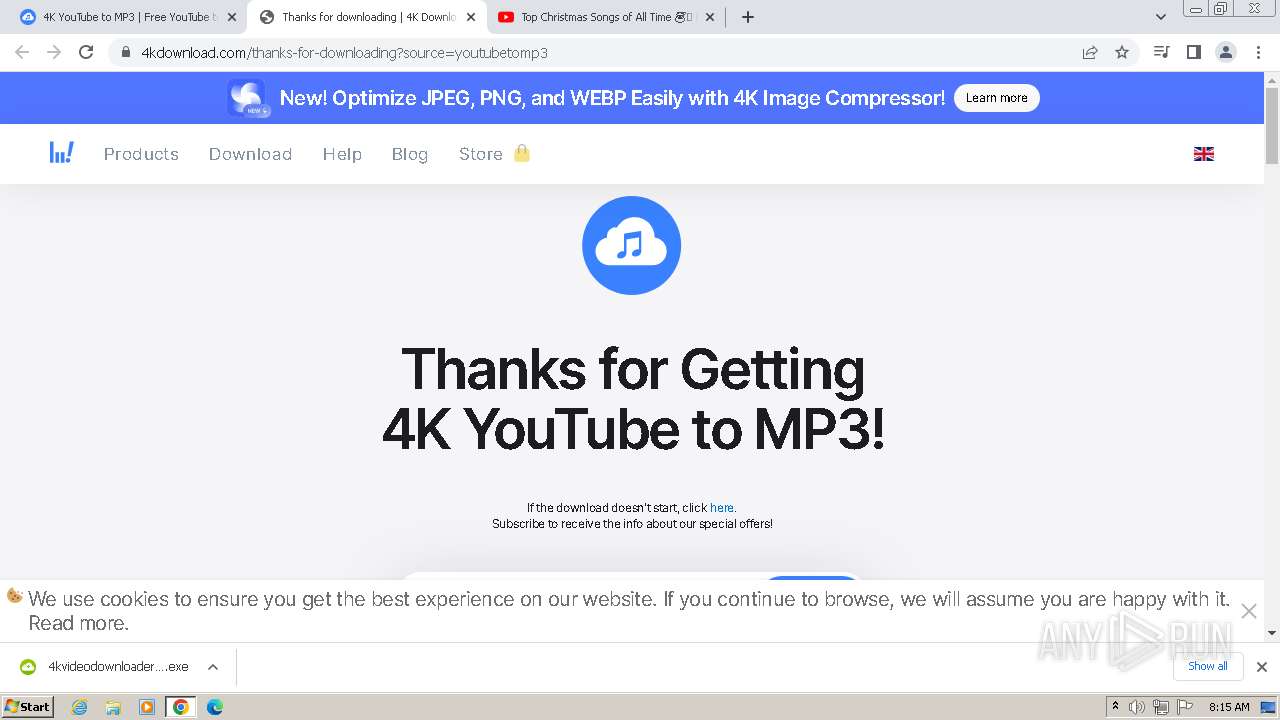This screenshot has width=1280, height=720.
Task: View site information lock icon
Action: tap(125, 52)
